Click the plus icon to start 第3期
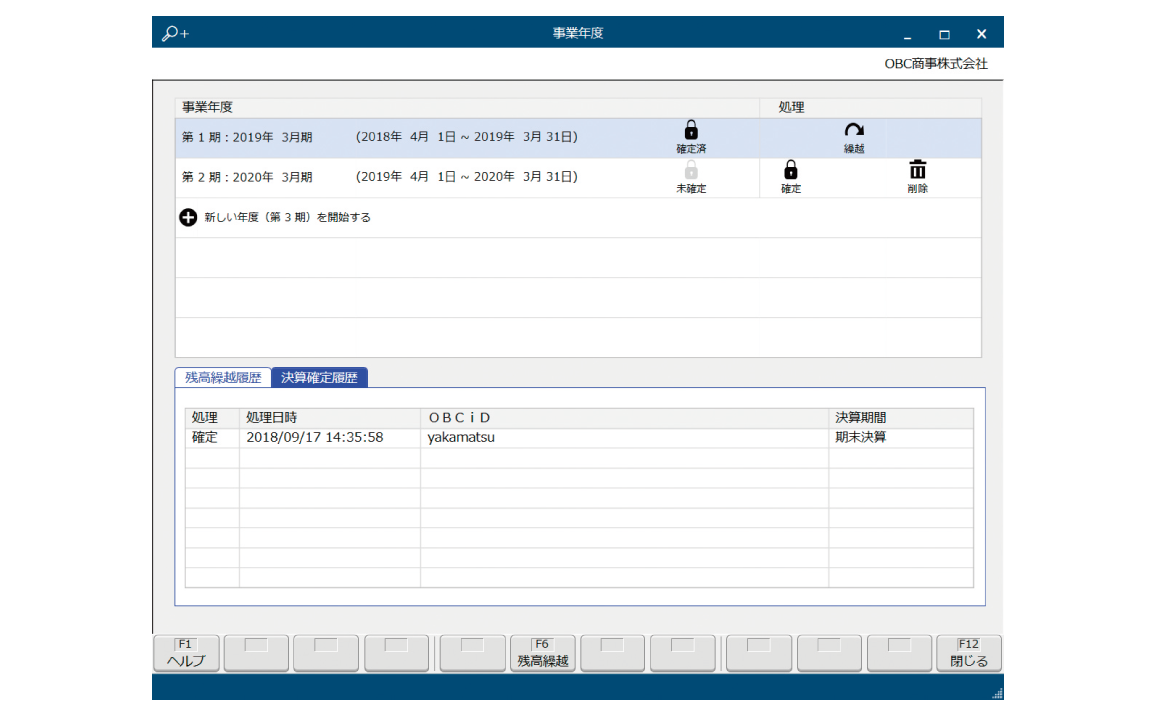Screen dimensions: 1156x708 [x=188, y=217]
